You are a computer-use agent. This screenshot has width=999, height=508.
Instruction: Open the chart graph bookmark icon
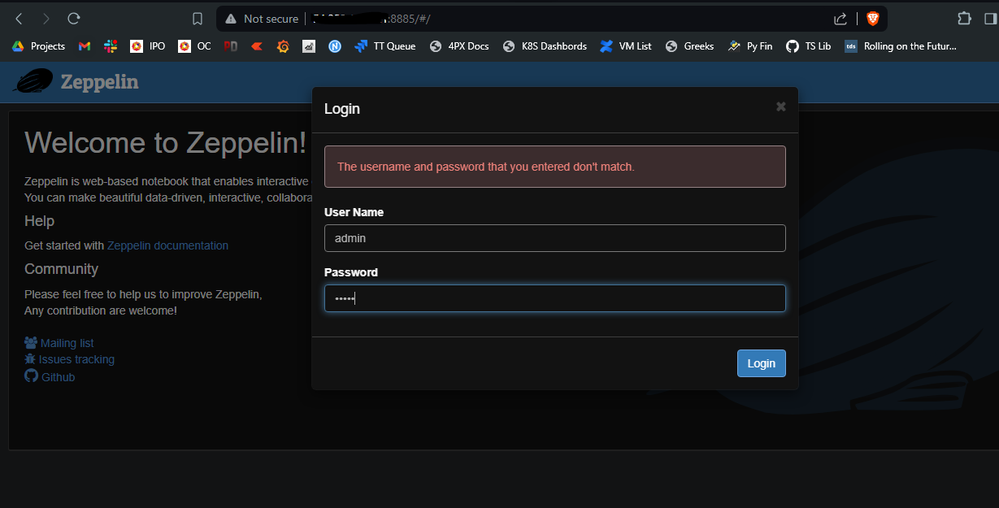pos(309,46)
